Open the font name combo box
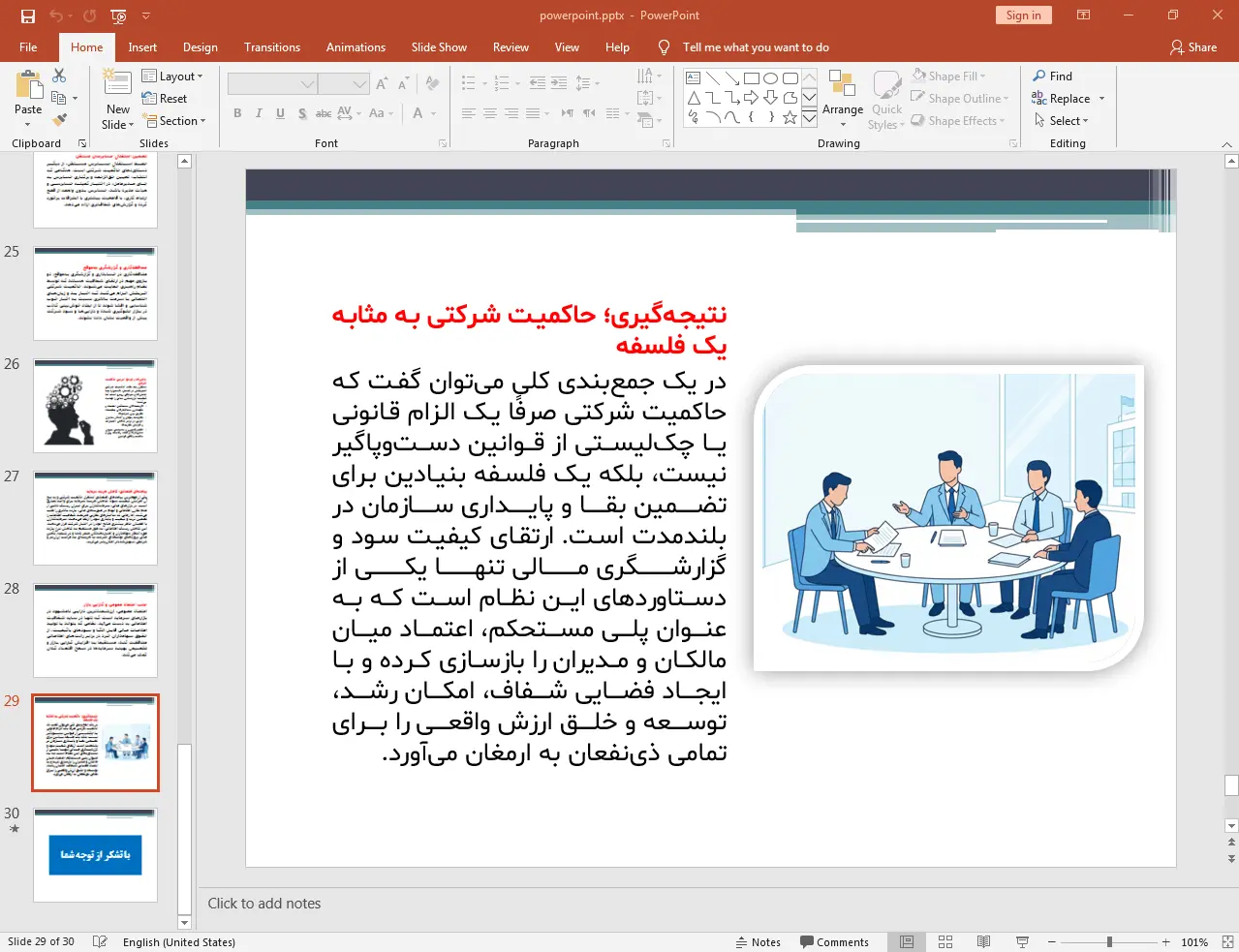Viewport: 1239px width, 952px height. [272, 84]
